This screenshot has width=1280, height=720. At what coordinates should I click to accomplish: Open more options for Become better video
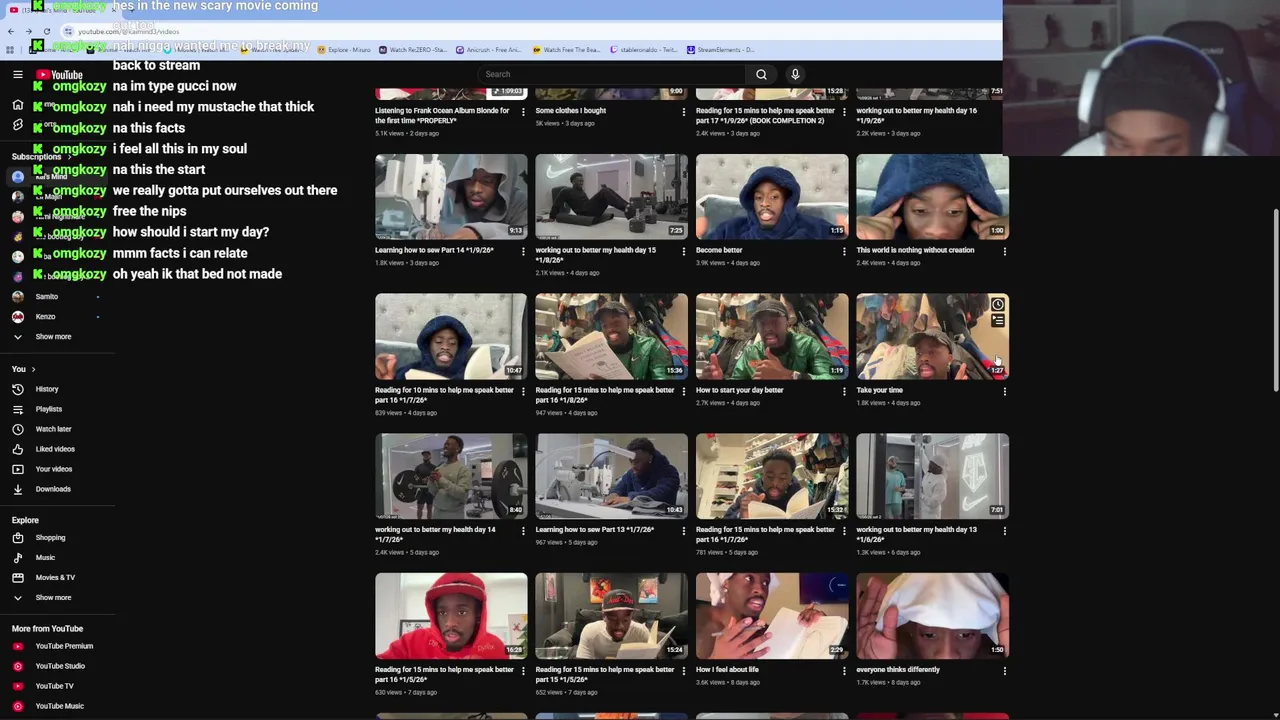click(844, 252)
